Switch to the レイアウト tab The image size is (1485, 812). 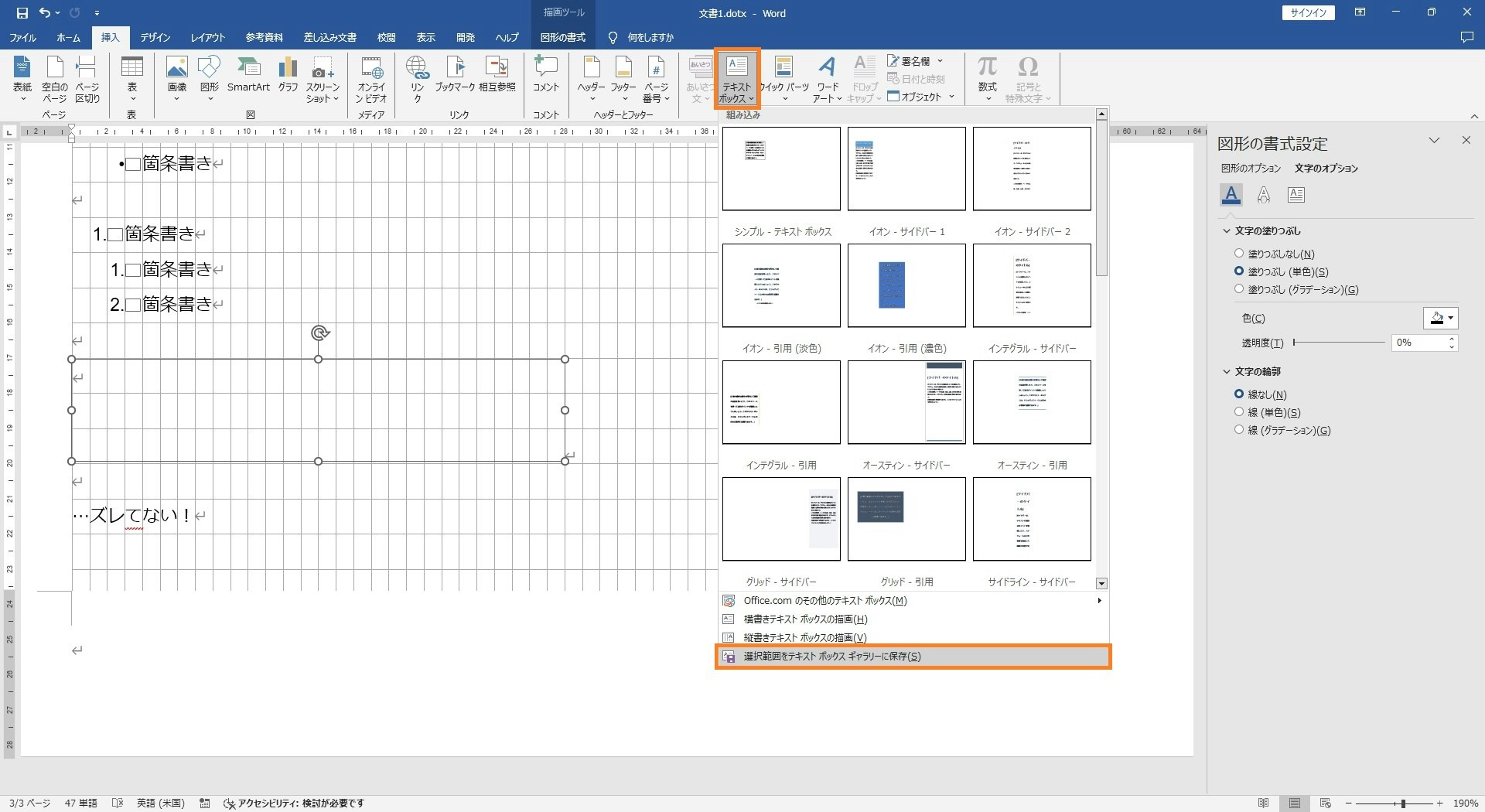click(208, 37)
